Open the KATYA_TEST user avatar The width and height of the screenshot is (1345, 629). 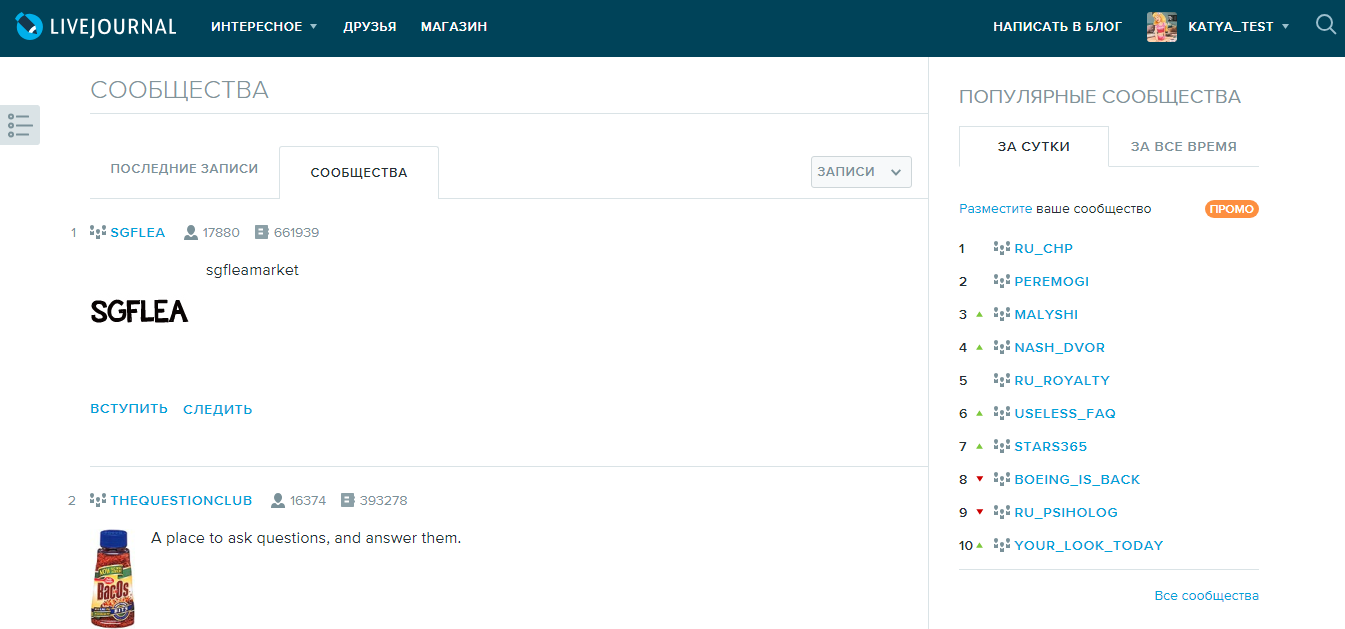click(1162, 27)
